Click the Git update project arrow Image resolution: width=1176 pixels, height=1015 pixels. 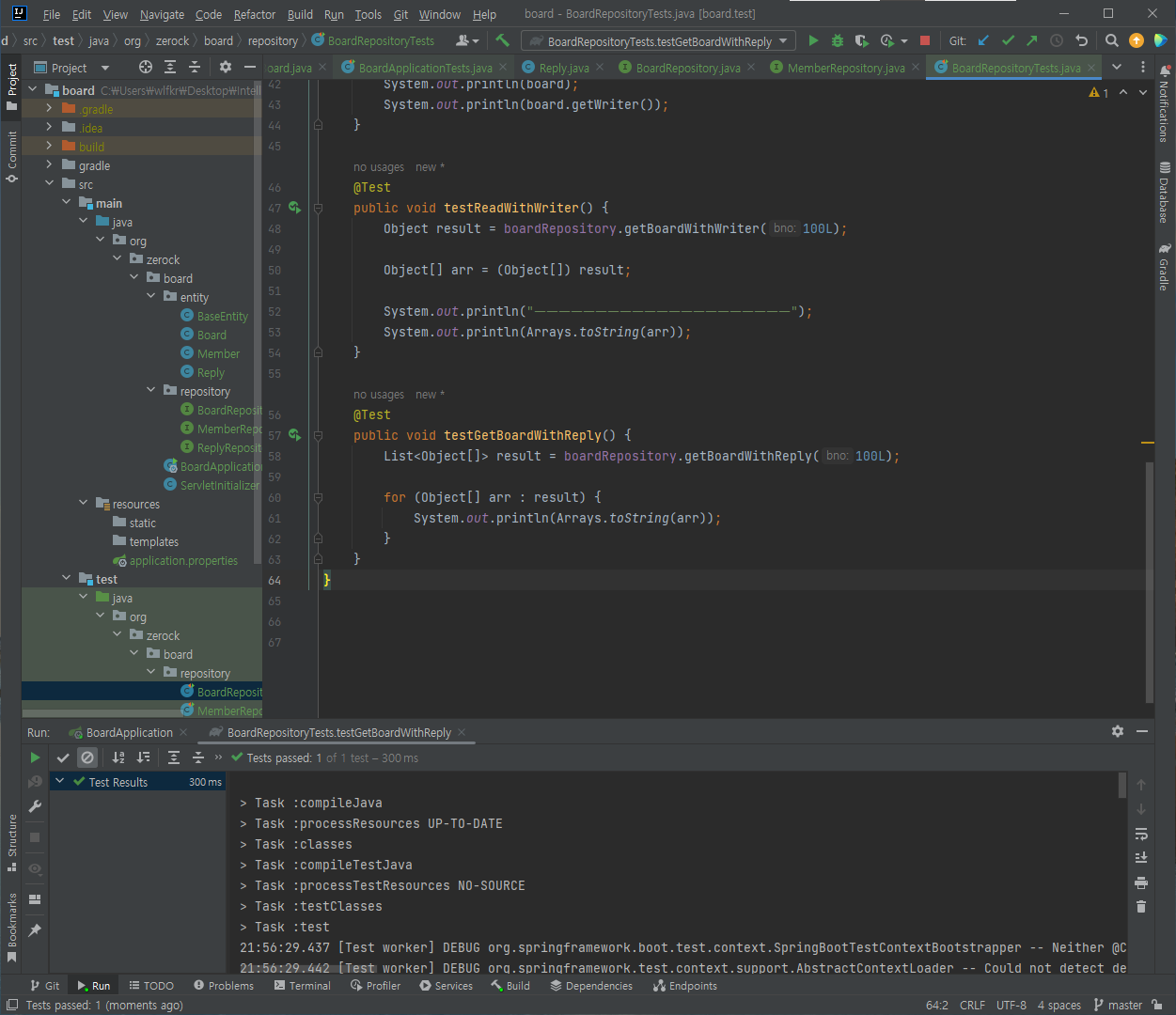pyautogui.click(x=983, y=40)
